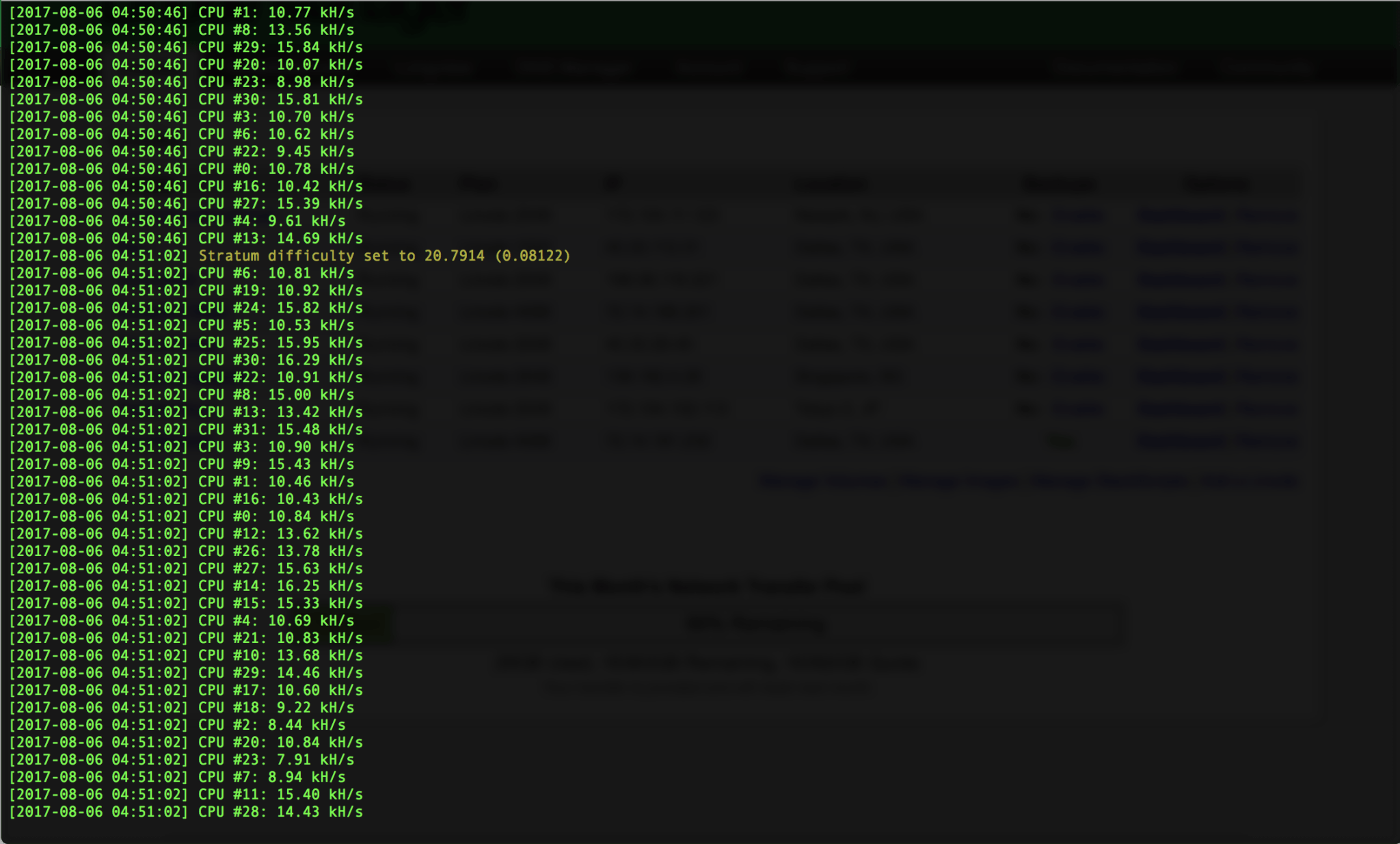Select the 'CPU #13: 13.42 kH/s' line

tap(185, 412)
